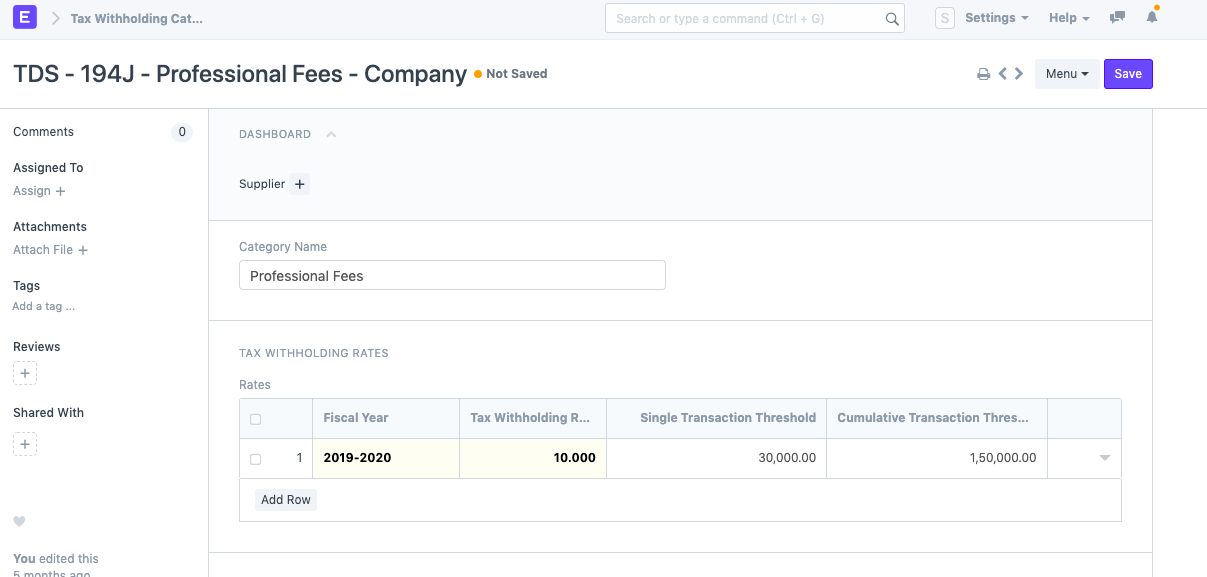
Task: Go to previous document arrow
Action: point(1002,74)
